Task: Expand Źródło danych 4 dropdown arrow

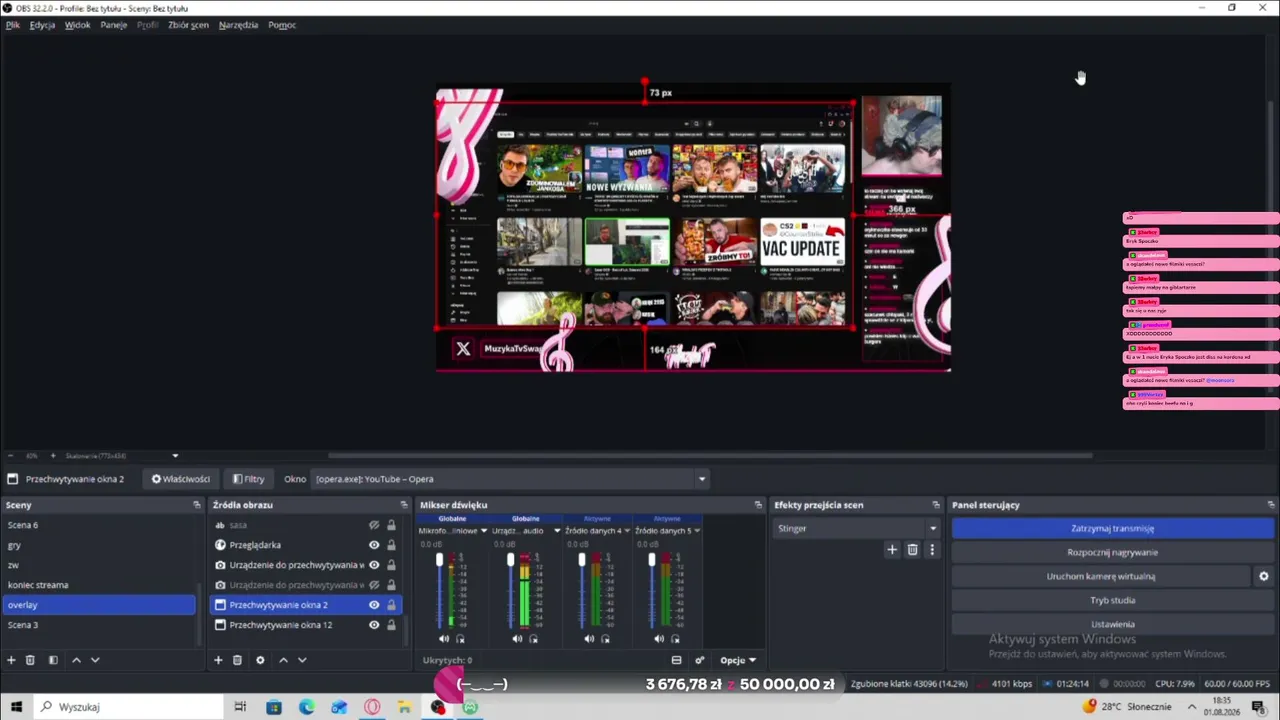Action: point(627,531)
